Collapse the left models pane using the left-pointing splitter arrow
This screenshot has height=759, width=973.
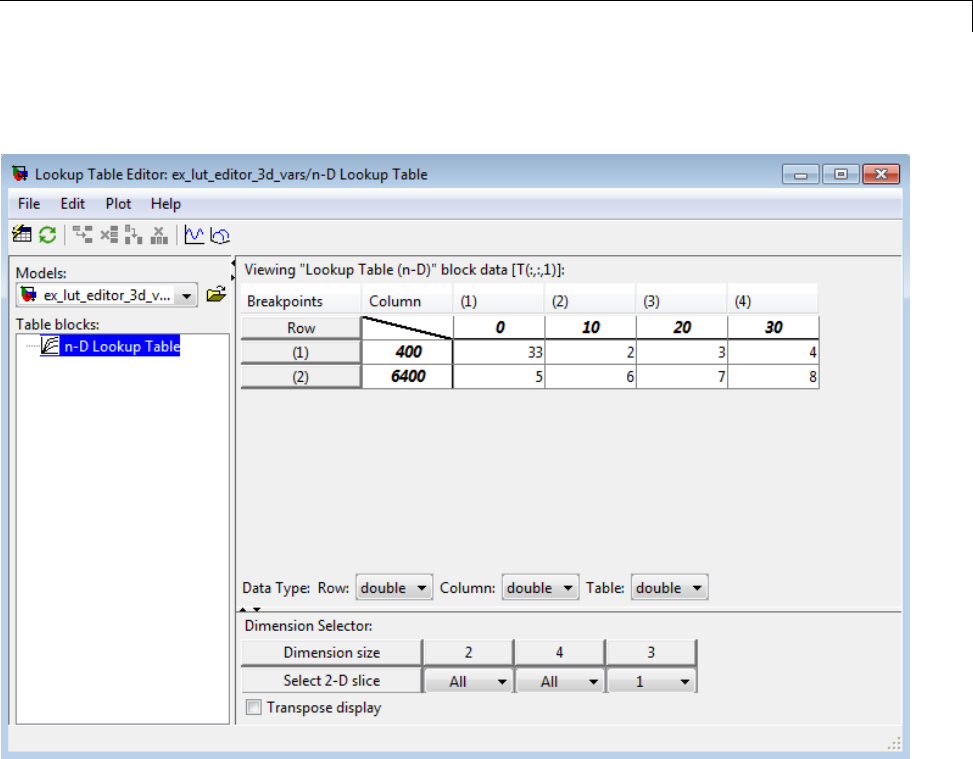[233, 264]
